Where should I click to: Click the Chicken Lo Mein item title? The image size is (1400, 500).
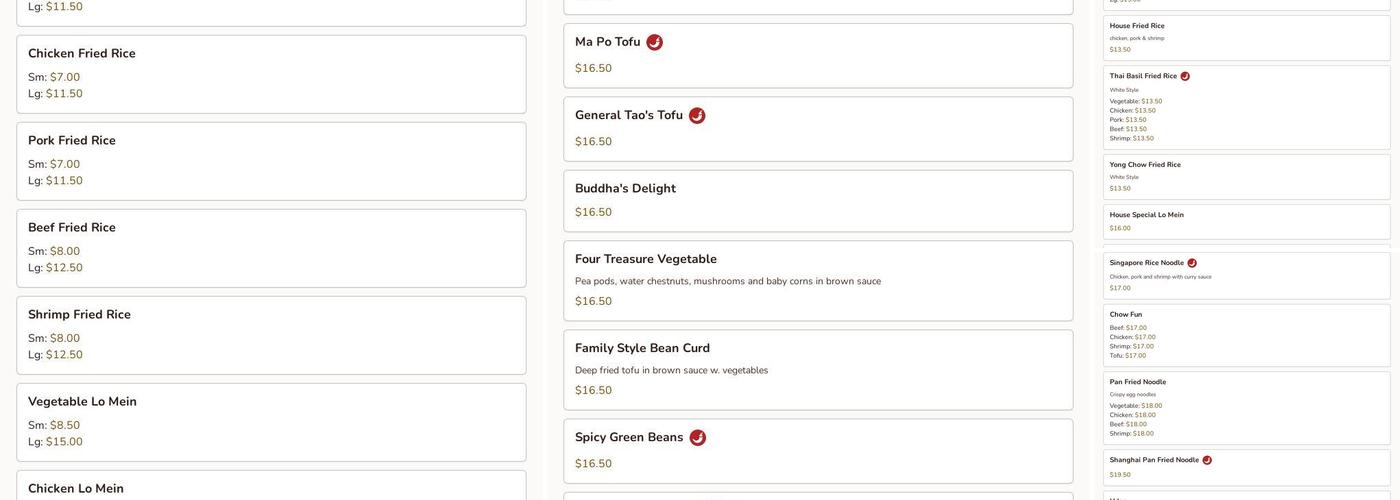pos(76,489)
